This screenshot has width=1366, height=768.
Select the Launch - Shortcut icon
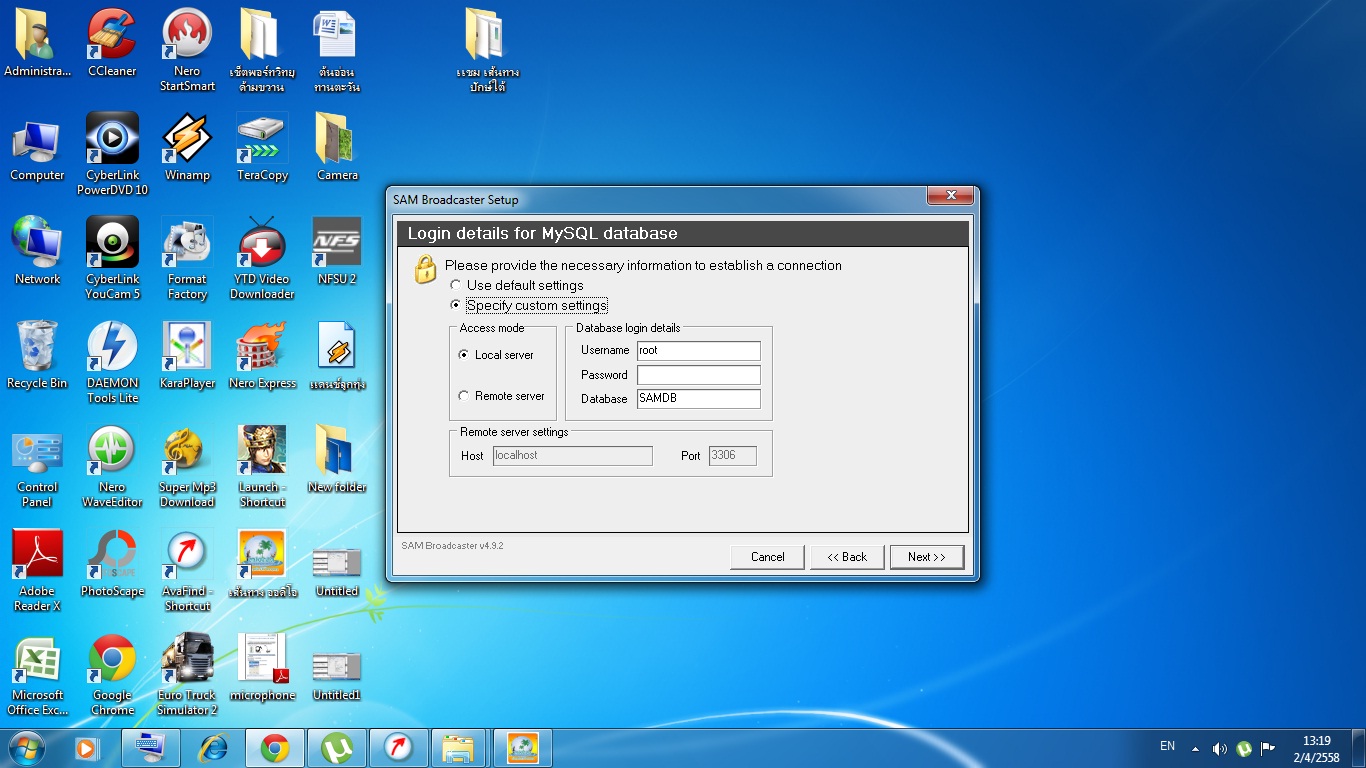pyautogui.click(x=262, y=466)
